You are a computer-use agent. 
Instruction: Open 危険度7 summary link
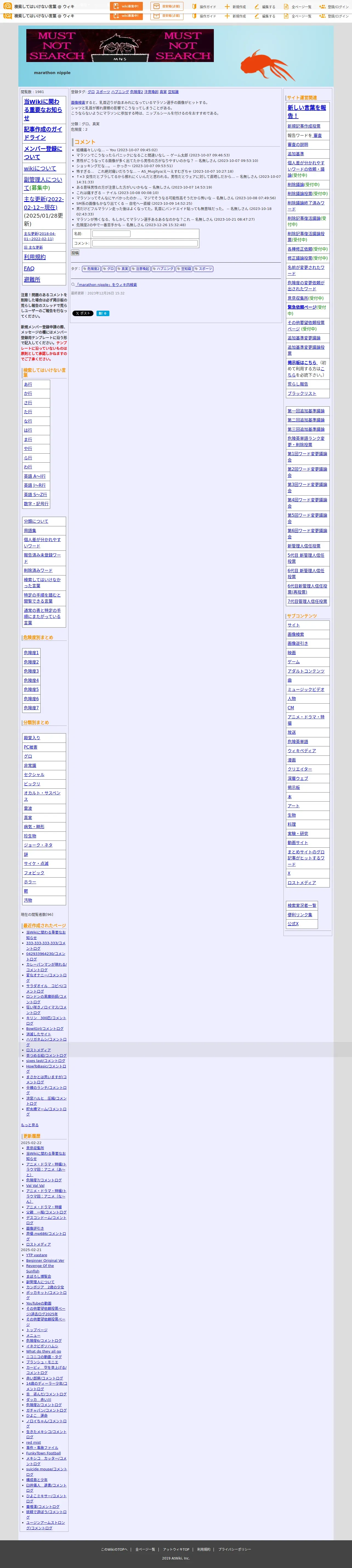tap(31, 708)
